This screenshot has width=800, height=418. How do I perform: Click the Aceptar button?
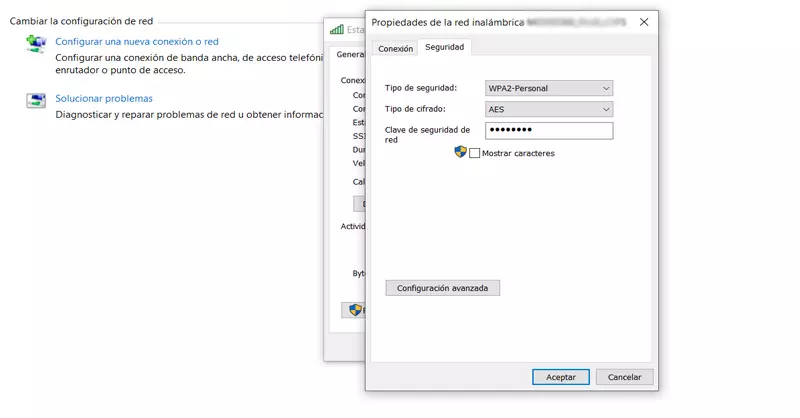click(561, 377)
